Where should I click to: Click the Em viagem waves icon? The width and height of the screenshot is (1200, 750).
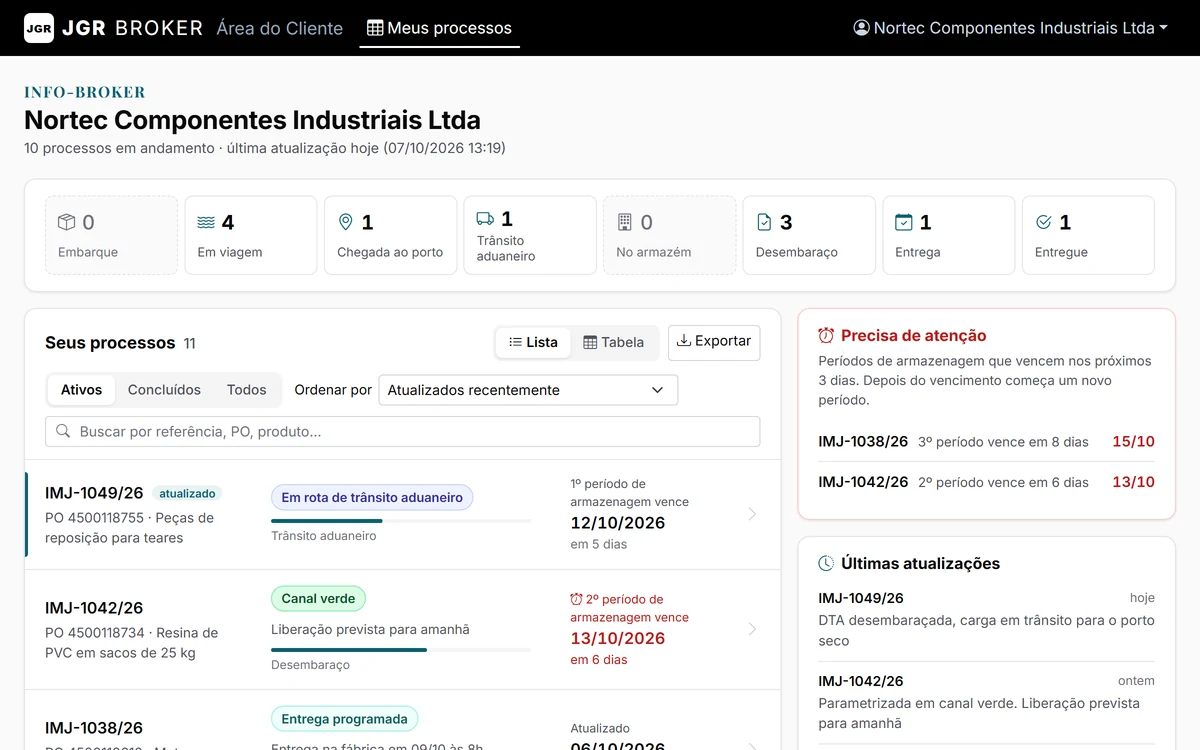(206, 222)
